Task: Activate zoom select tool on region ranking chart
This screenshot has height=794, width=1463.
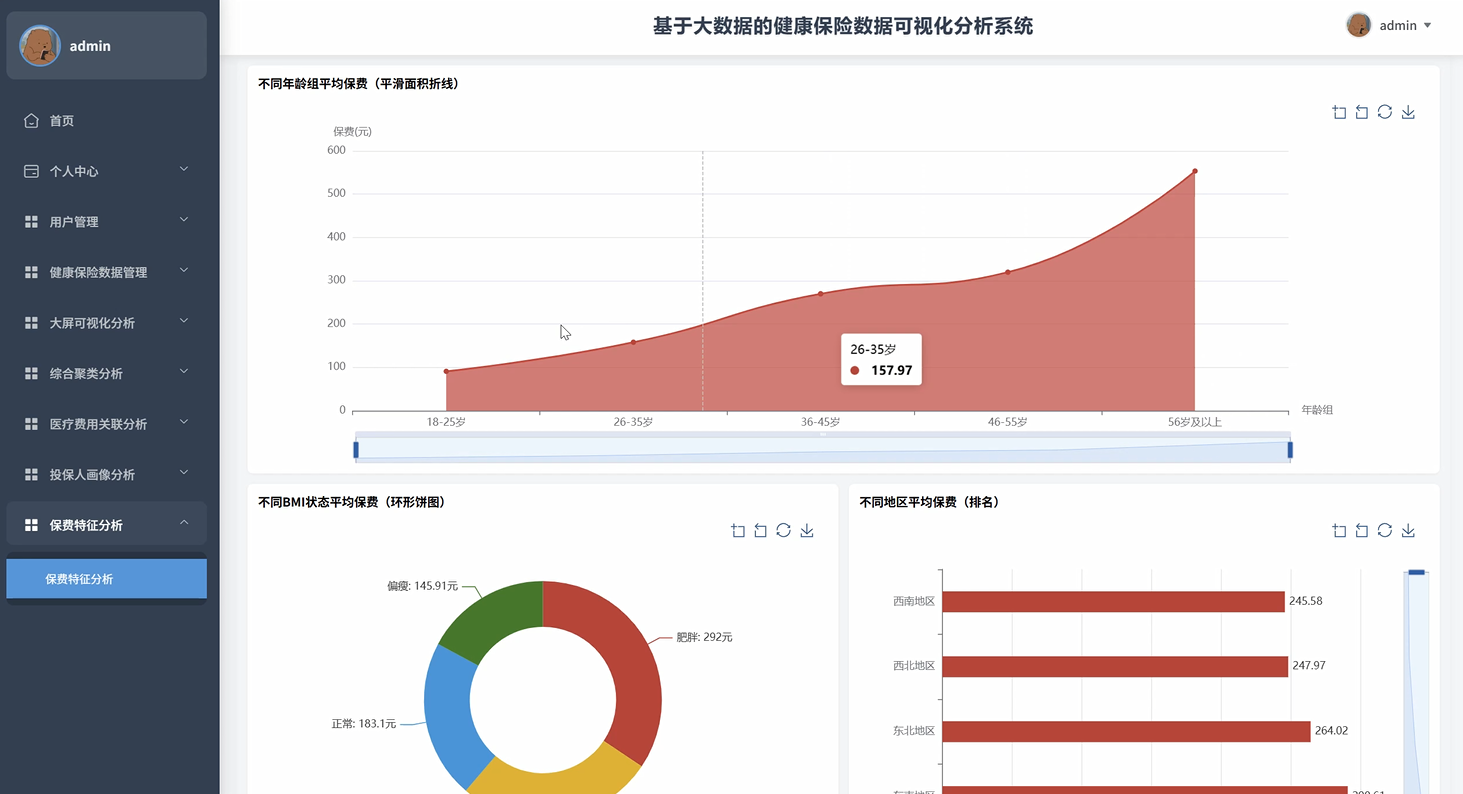Action: (1339, 531)
